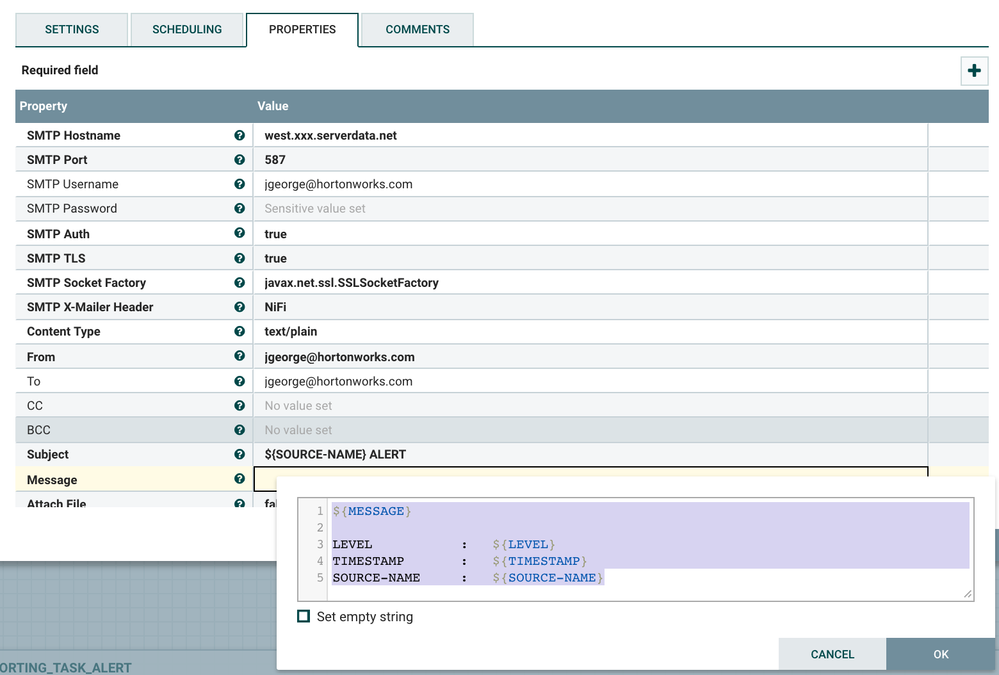Edit the SMTP Hostname value west.xxx.serverdata.net

pyautogui.click(x=330, y=136)
